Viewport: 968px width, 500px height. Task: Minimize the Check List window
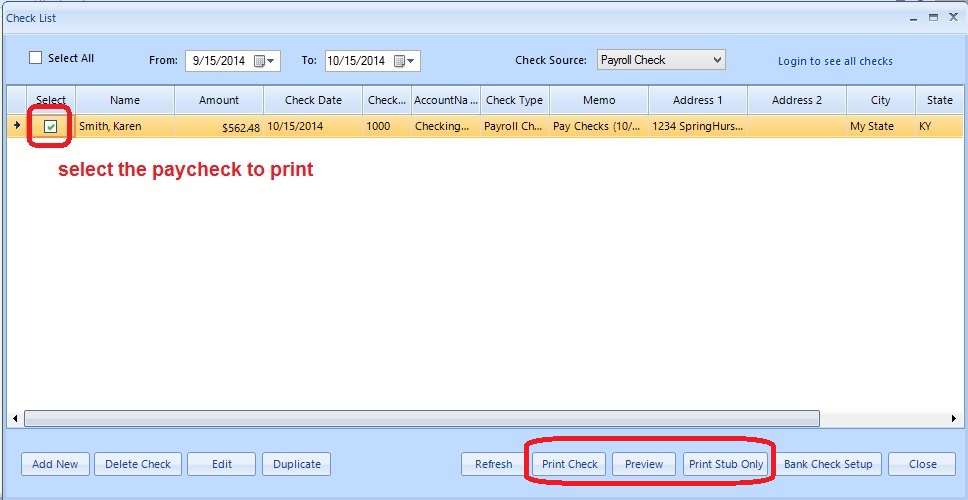point(914,17)
